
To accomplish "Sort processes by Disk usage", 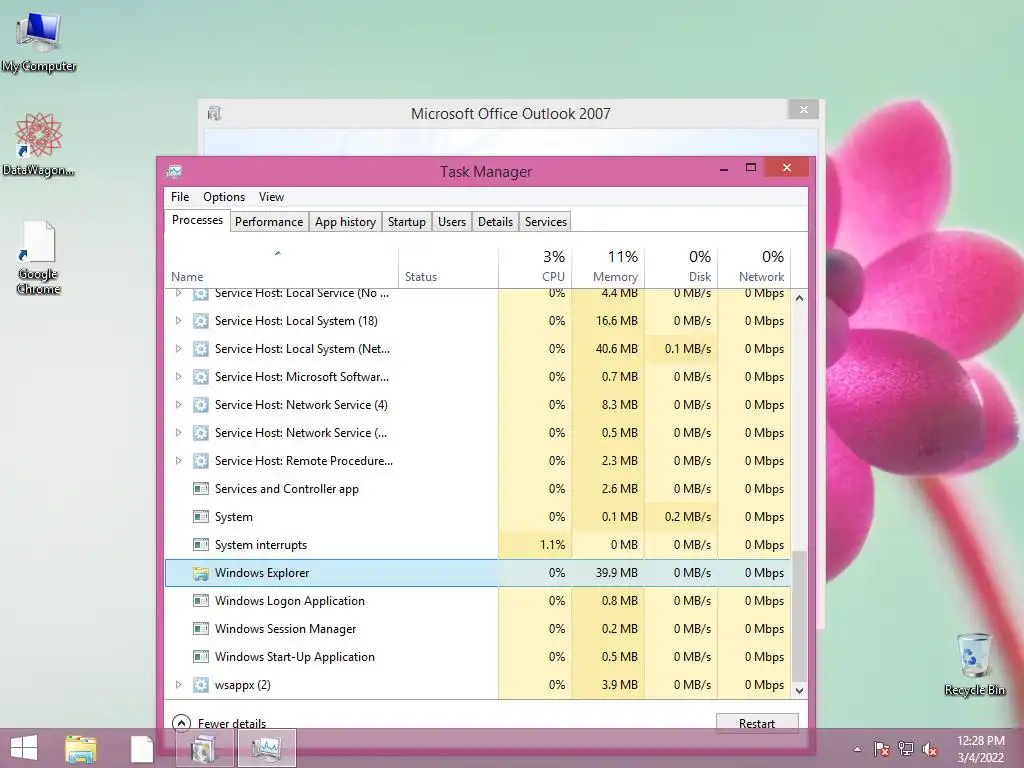I will (x=681, y=267).
